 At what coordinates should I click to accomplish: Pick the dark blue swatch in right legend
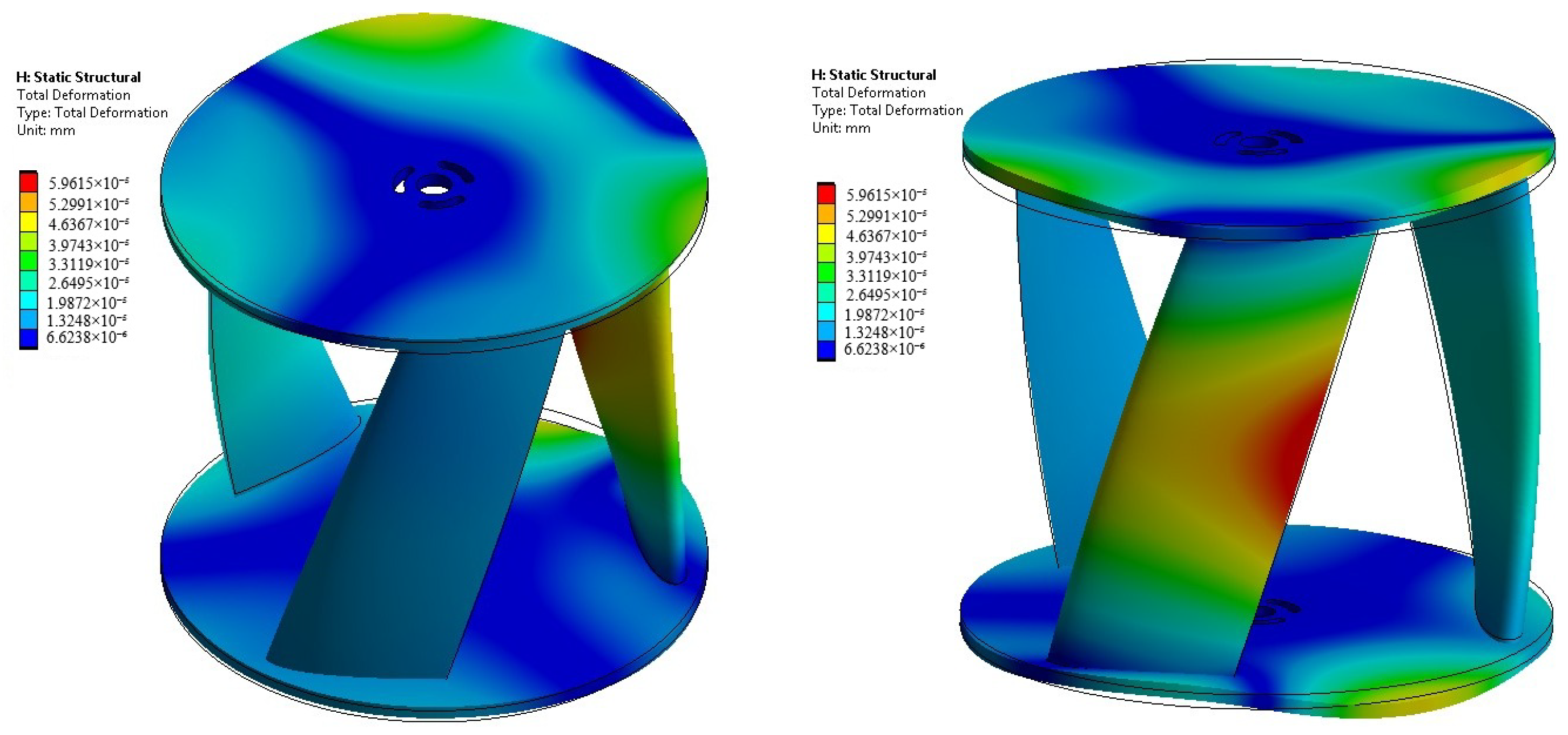[x=826, y=349]
